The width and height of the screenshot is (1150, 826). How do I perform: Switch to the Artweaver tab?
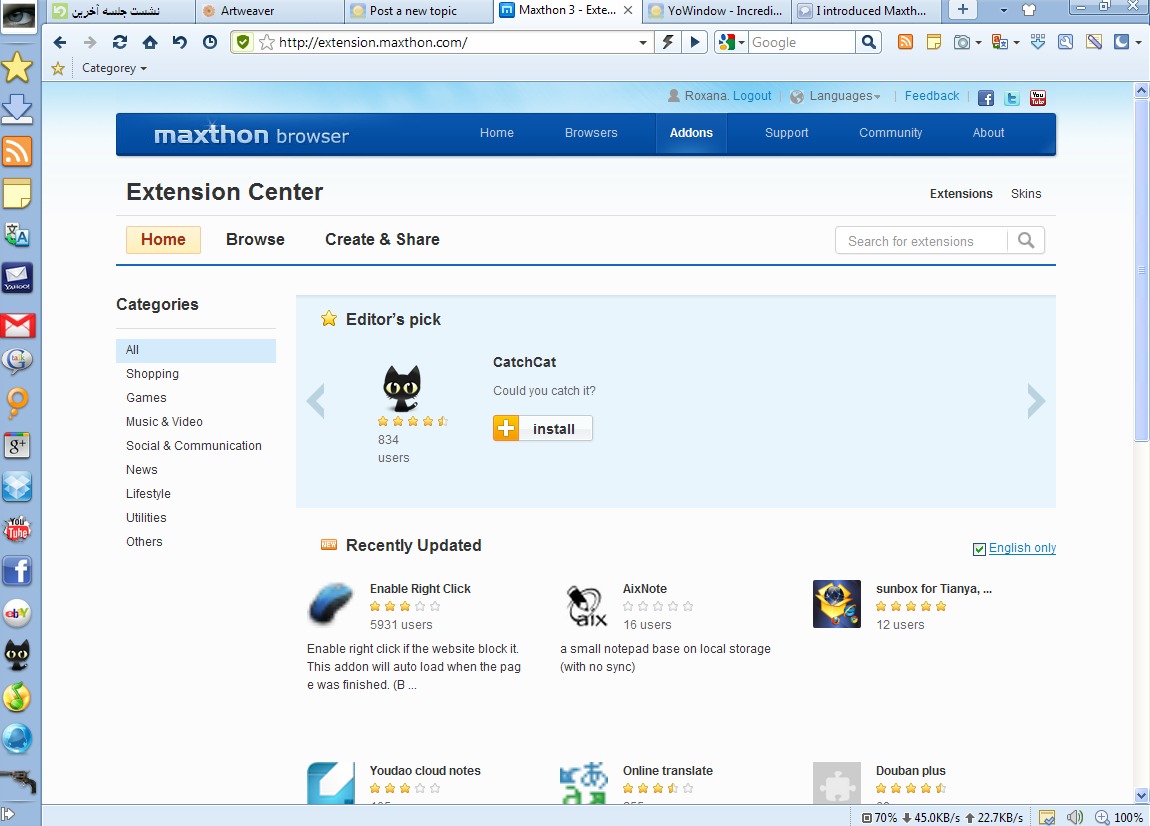point(269,11)
